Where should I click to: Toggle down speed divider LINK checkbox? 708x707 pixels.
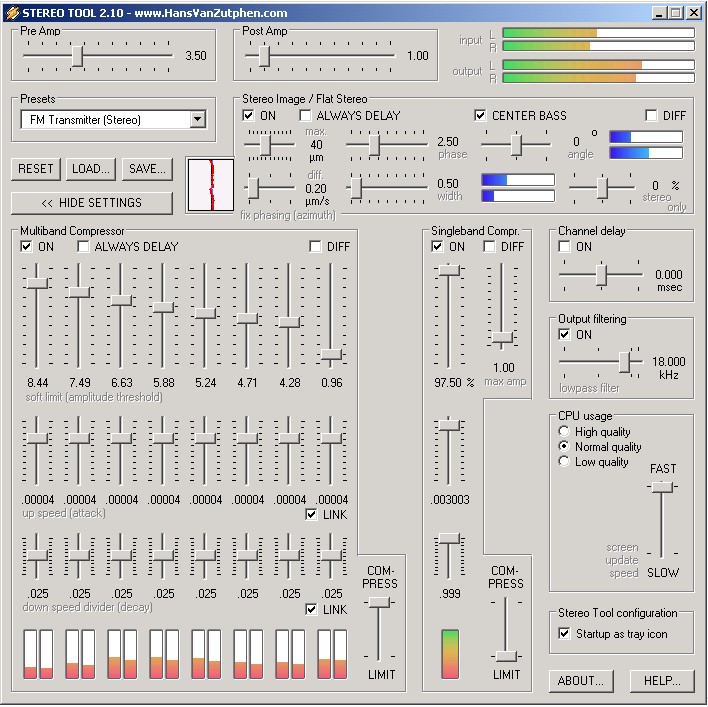pos(311,609)
